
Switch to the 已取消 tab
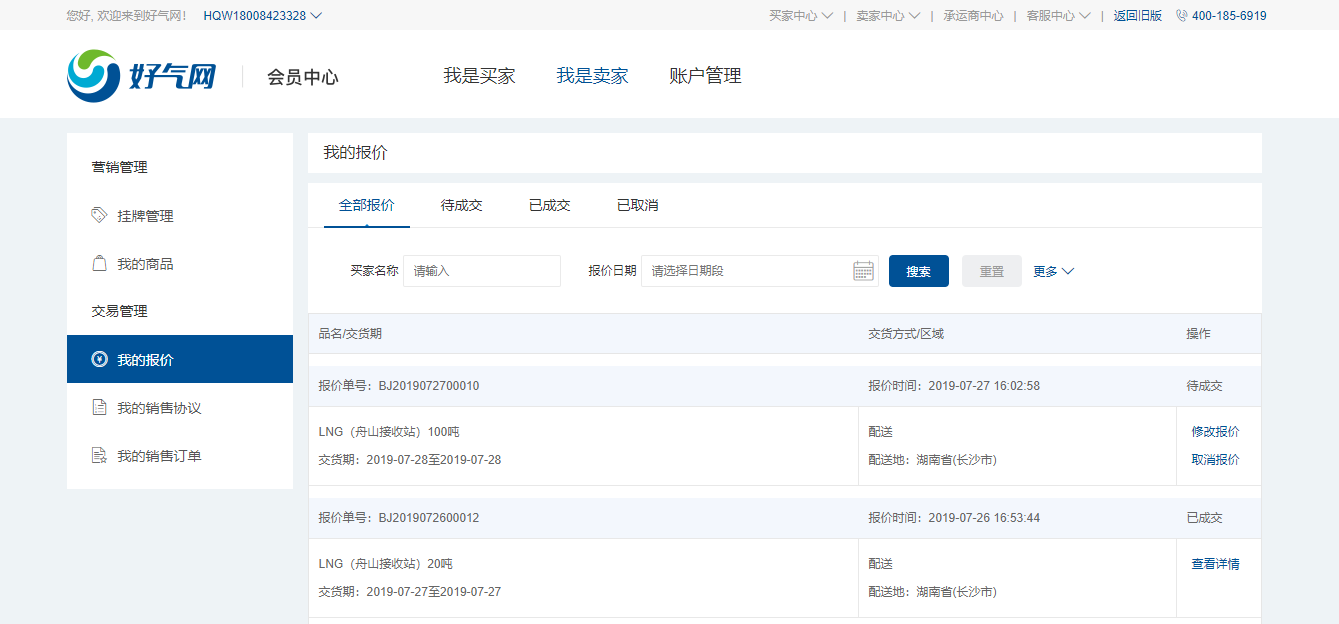point(638,205)
